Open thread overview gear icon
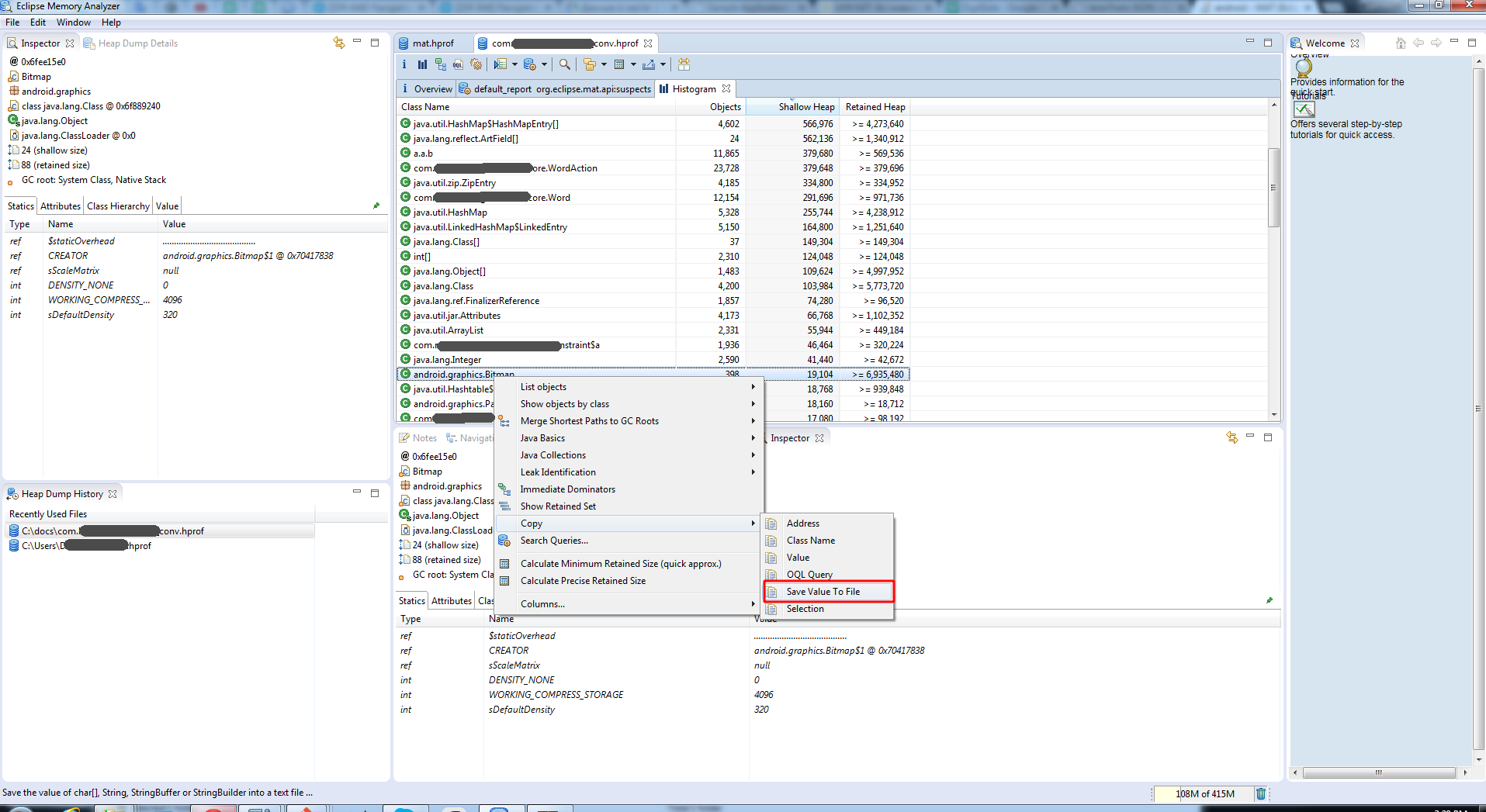 [x=476, y=64]
